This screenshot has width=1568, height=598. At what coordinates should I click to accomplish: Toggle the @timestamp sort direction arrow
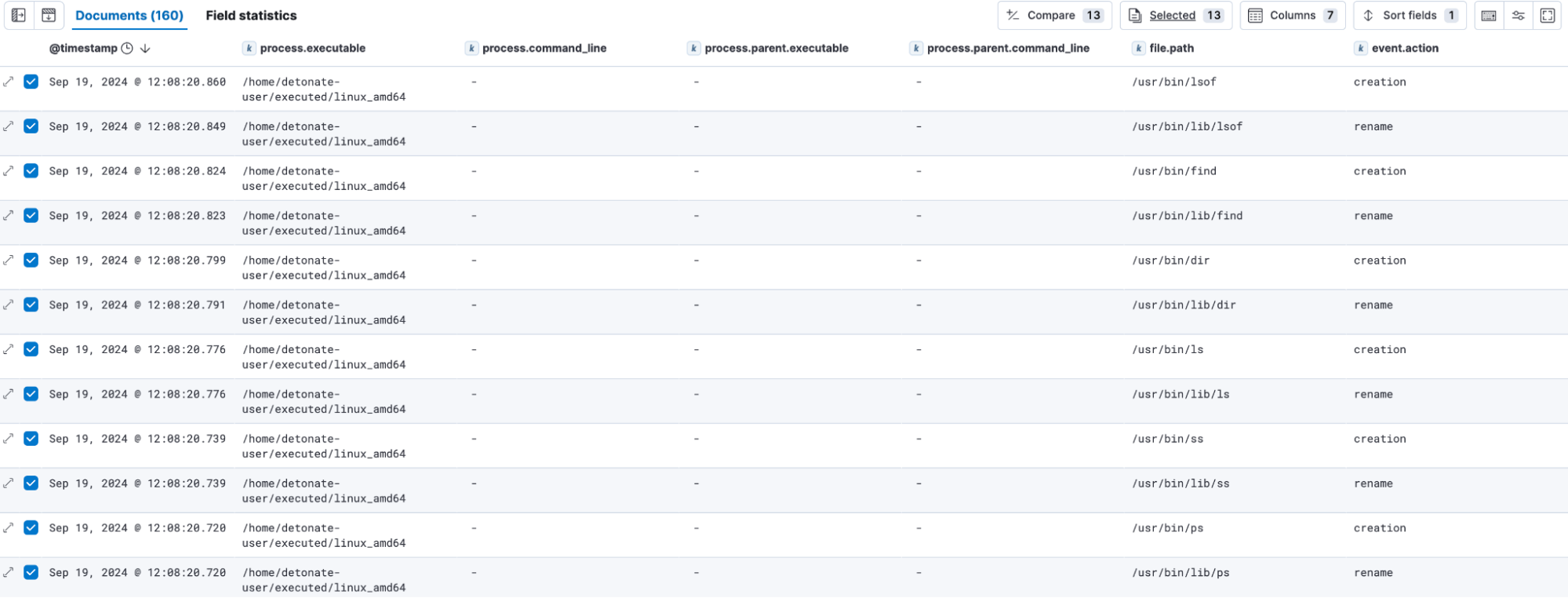pos(145,48)
